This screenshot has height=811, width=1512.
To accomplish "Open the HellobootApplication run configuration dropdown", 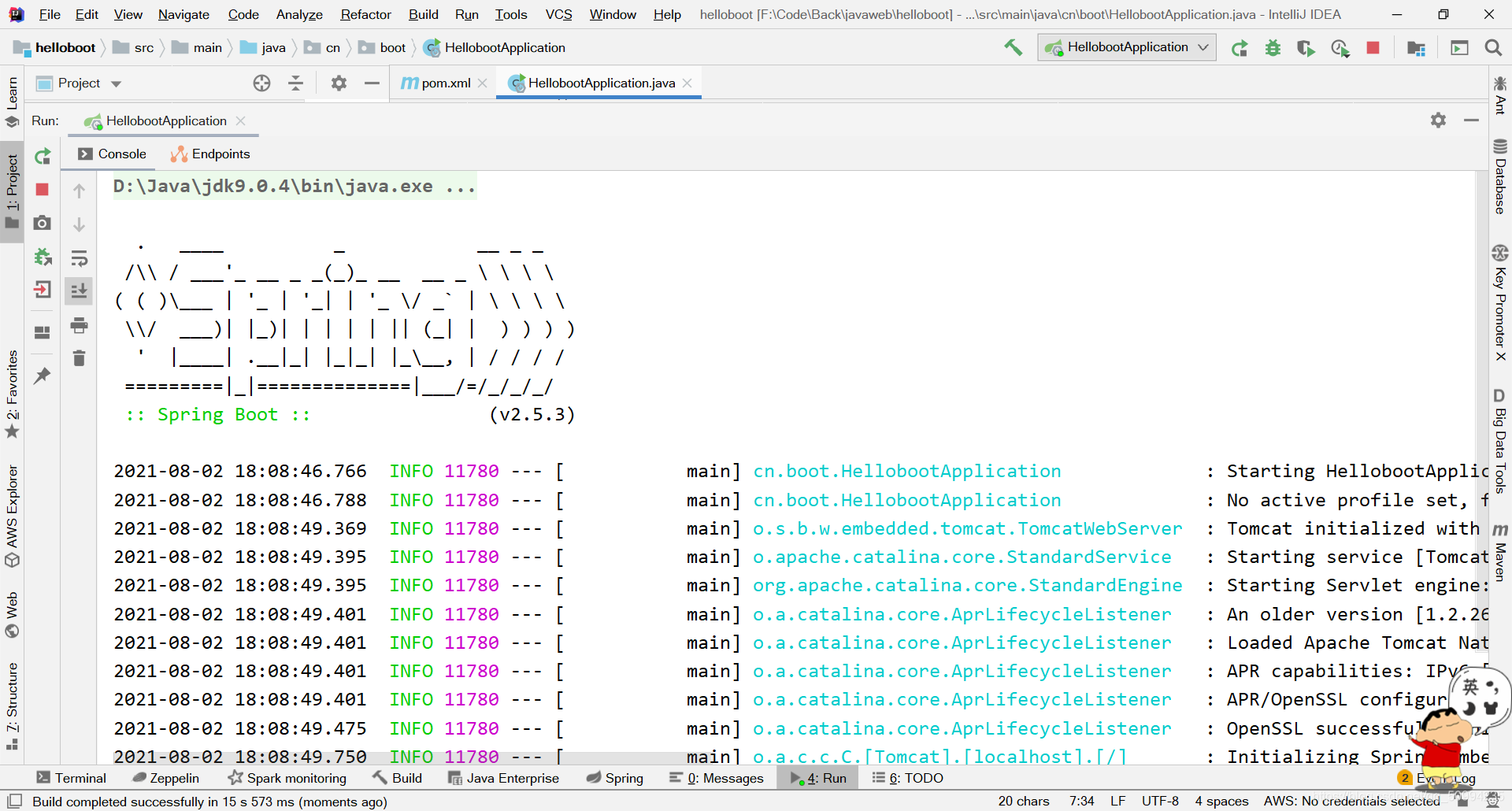I will [x=1127, y=47].
